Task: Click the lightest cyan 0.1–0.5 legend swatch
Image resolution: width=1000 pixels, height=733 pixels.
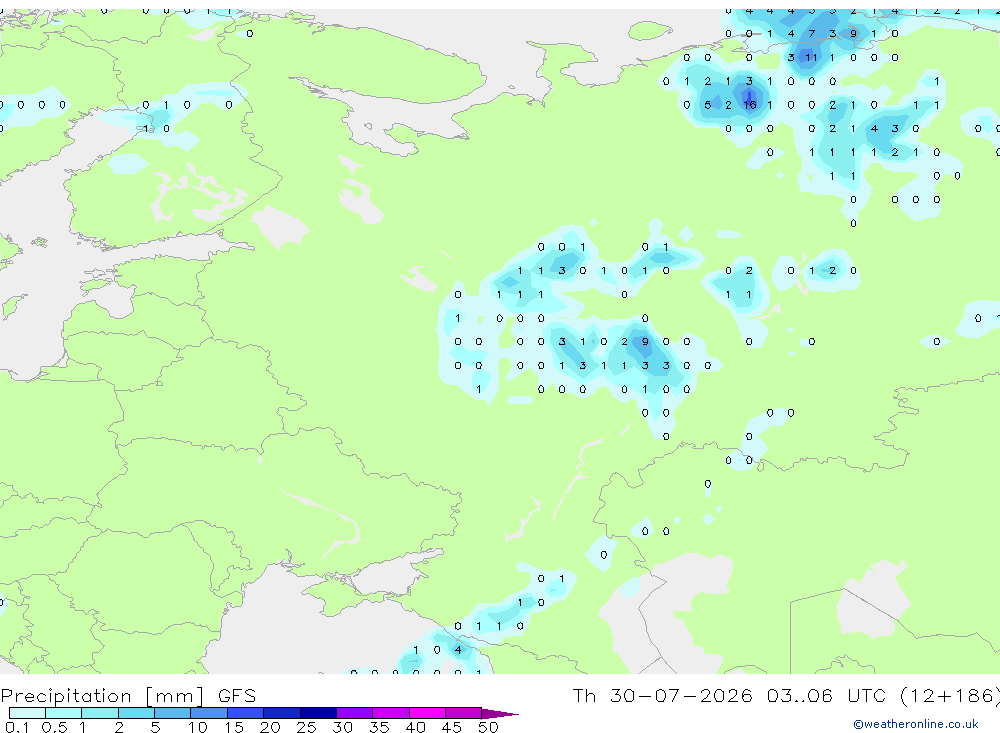Action: (27, 713)
